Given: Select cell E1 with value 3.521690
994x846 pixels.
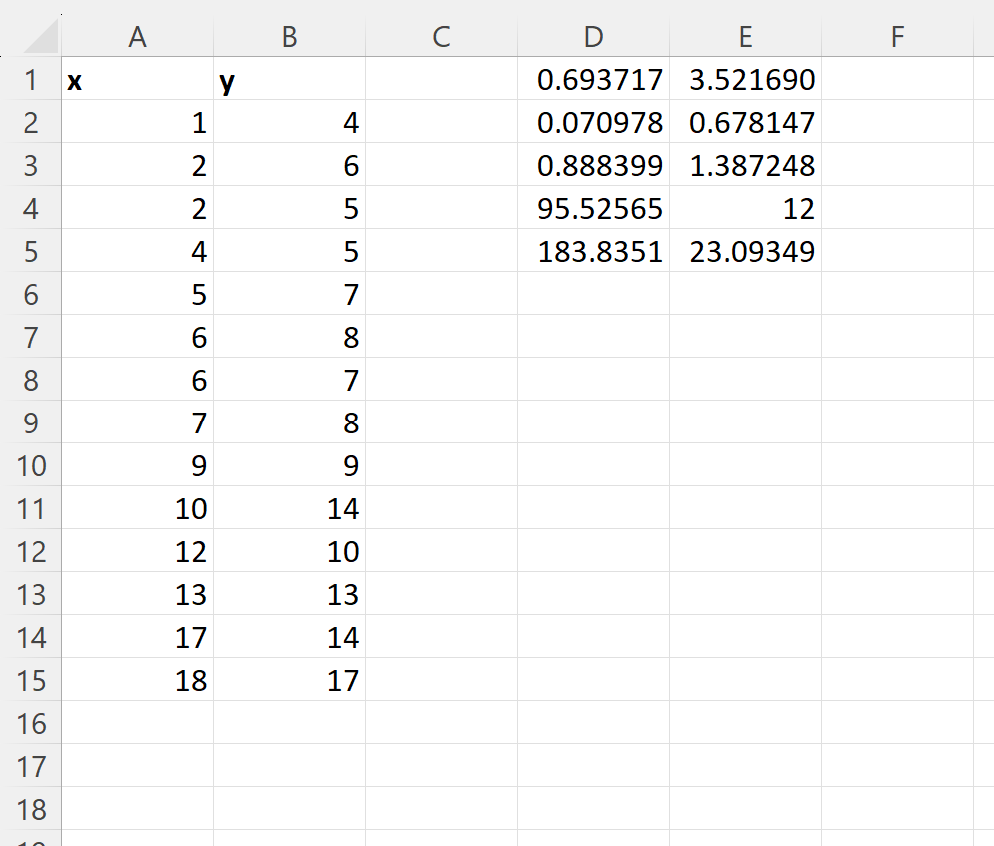Looking at the screenshot, I should [746, 80].
